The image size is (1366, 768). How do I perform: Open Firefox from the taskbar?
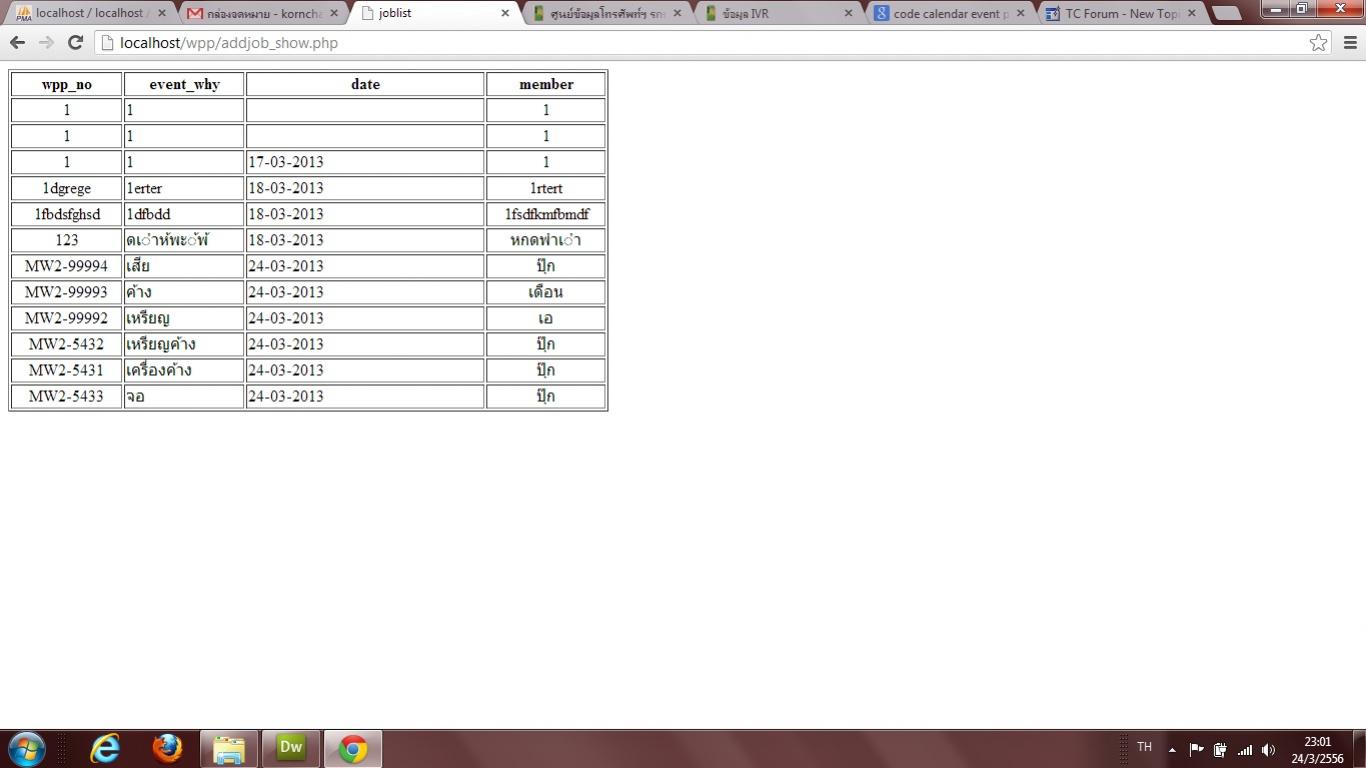click(x=167, y=749)
